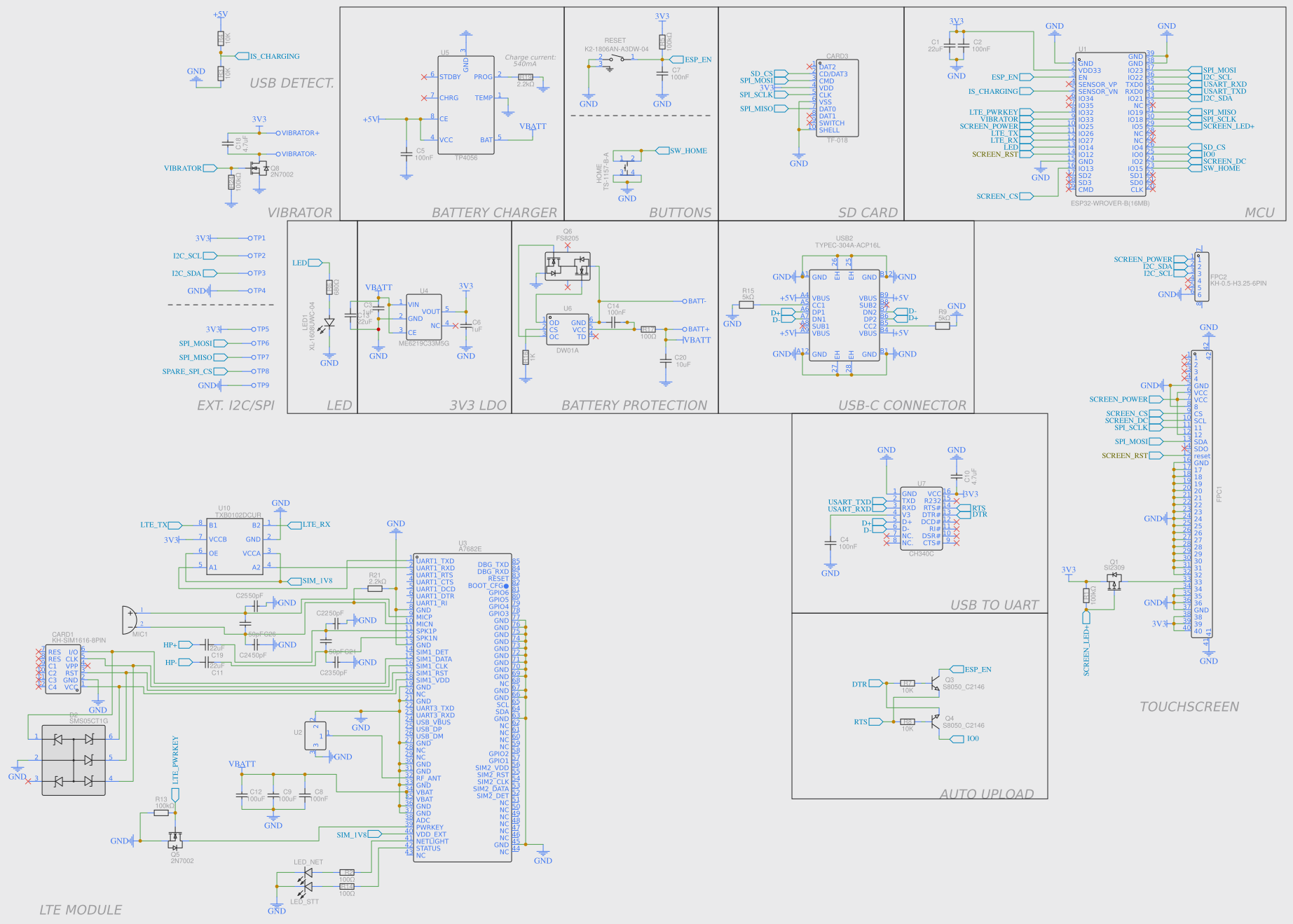Select the USB2 Type-C connector symbol
Screen dimensions: 1293x924
(844, 315)
